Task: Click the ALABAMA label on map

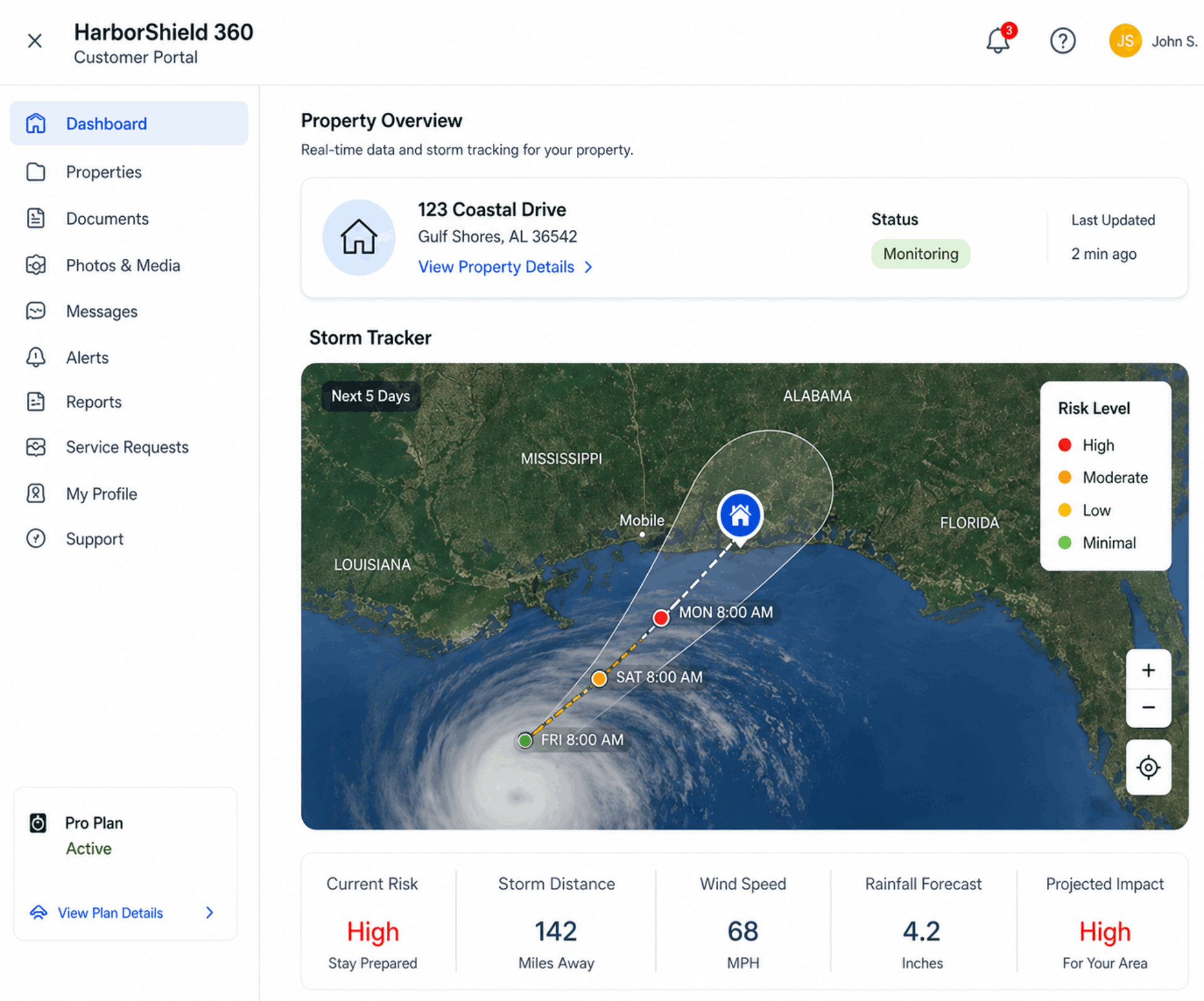Action: (x=817, y=396)
